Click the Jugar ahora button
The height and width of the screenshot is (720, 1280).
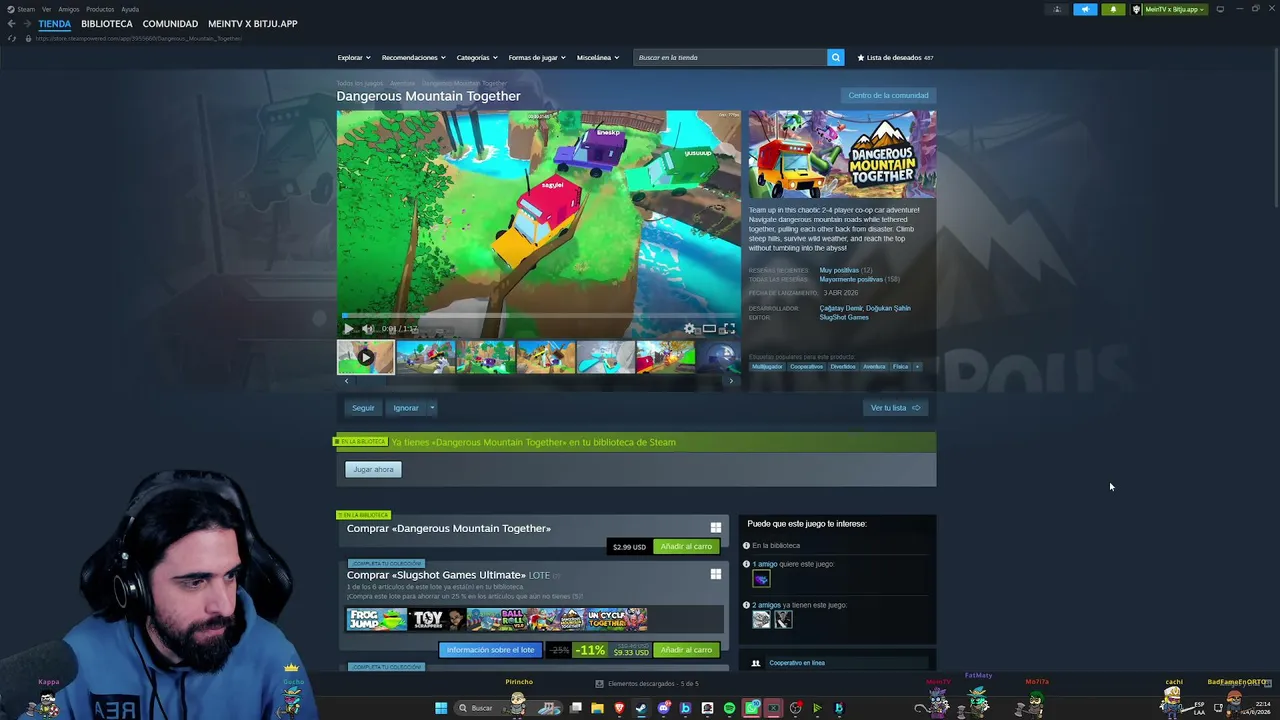point(373,469)
